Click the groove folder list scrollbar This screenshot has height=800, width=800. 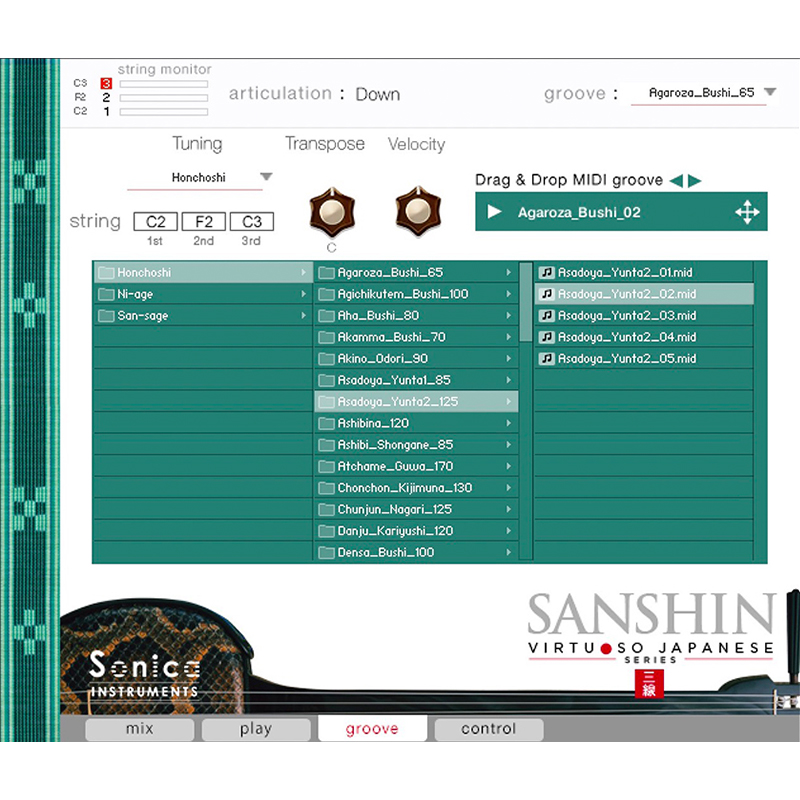tap(526, 302)
